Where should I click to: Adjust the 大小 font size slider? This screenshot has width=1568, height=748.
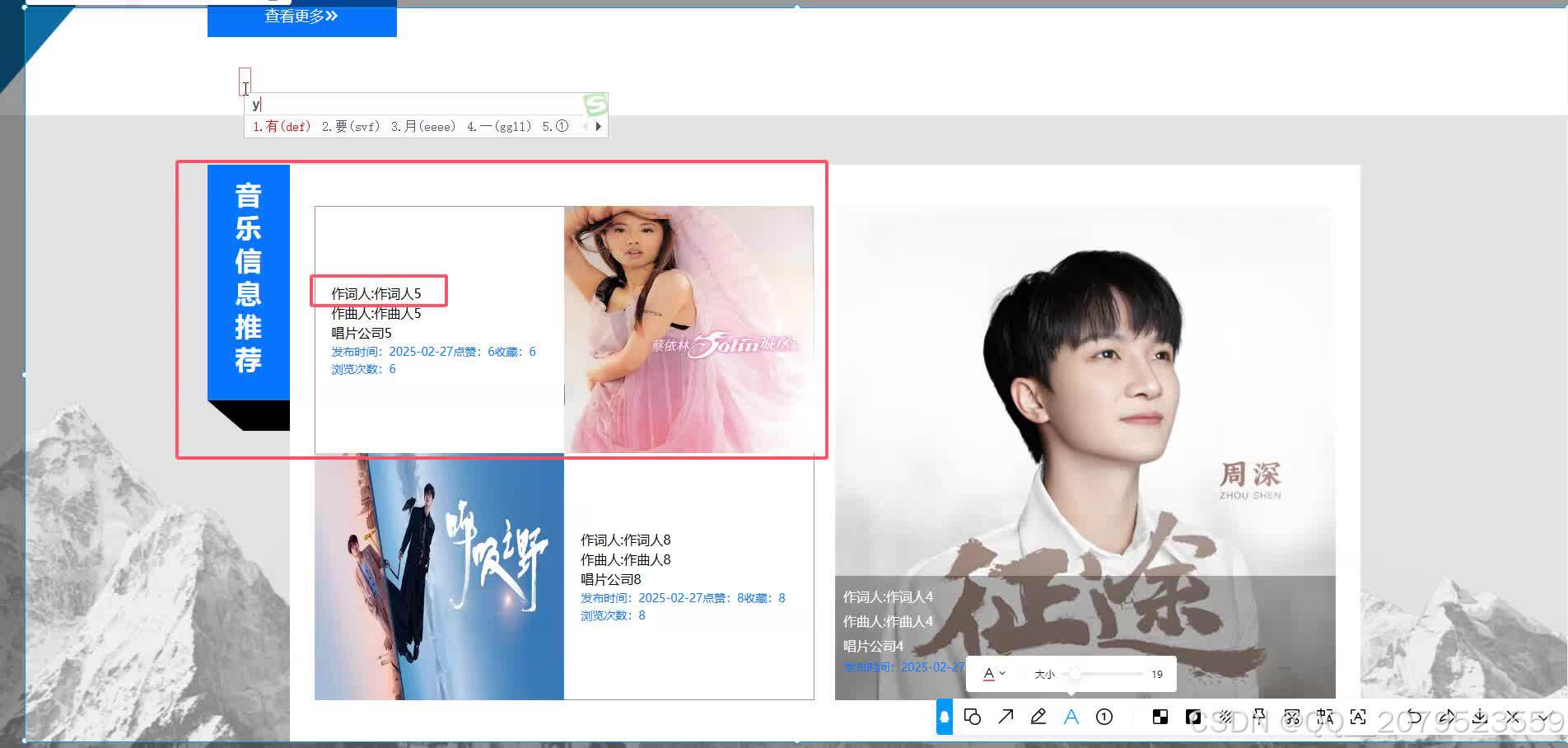pyautogui.click(x=1104, y=674)
